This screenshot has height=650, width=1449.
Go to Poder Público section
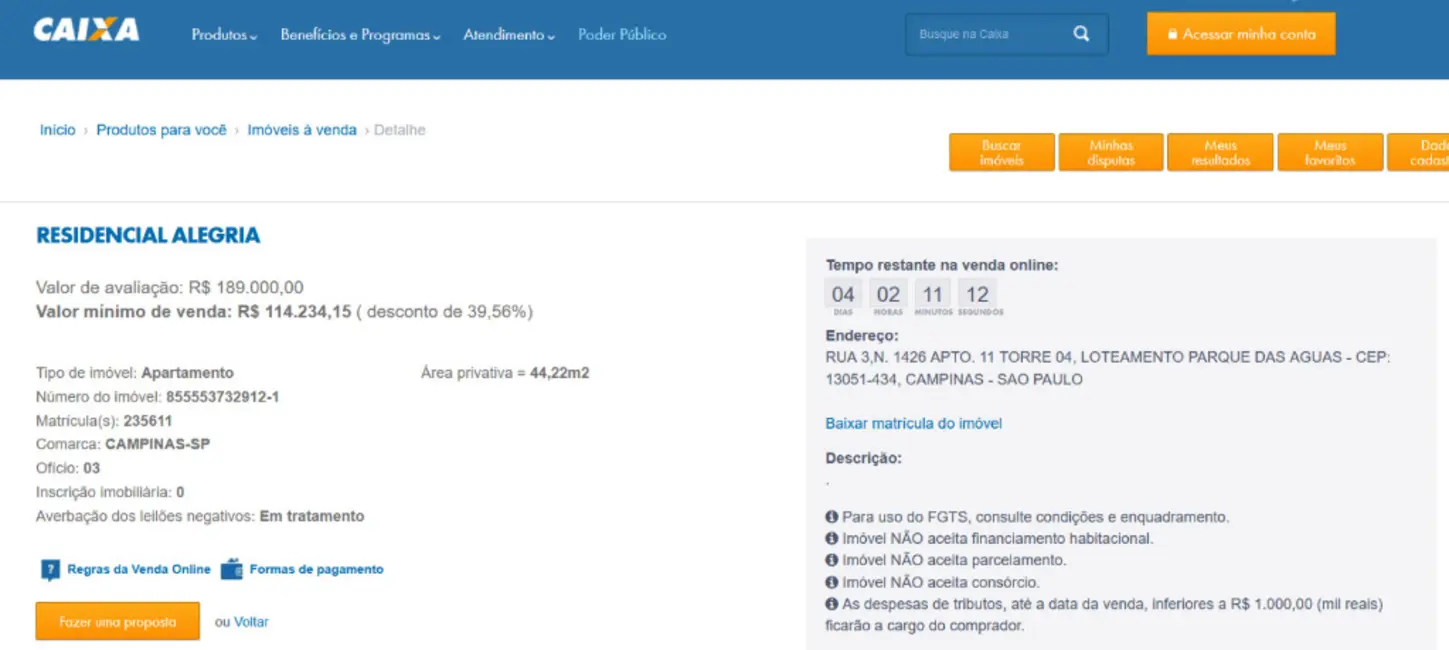pos(622,35)
